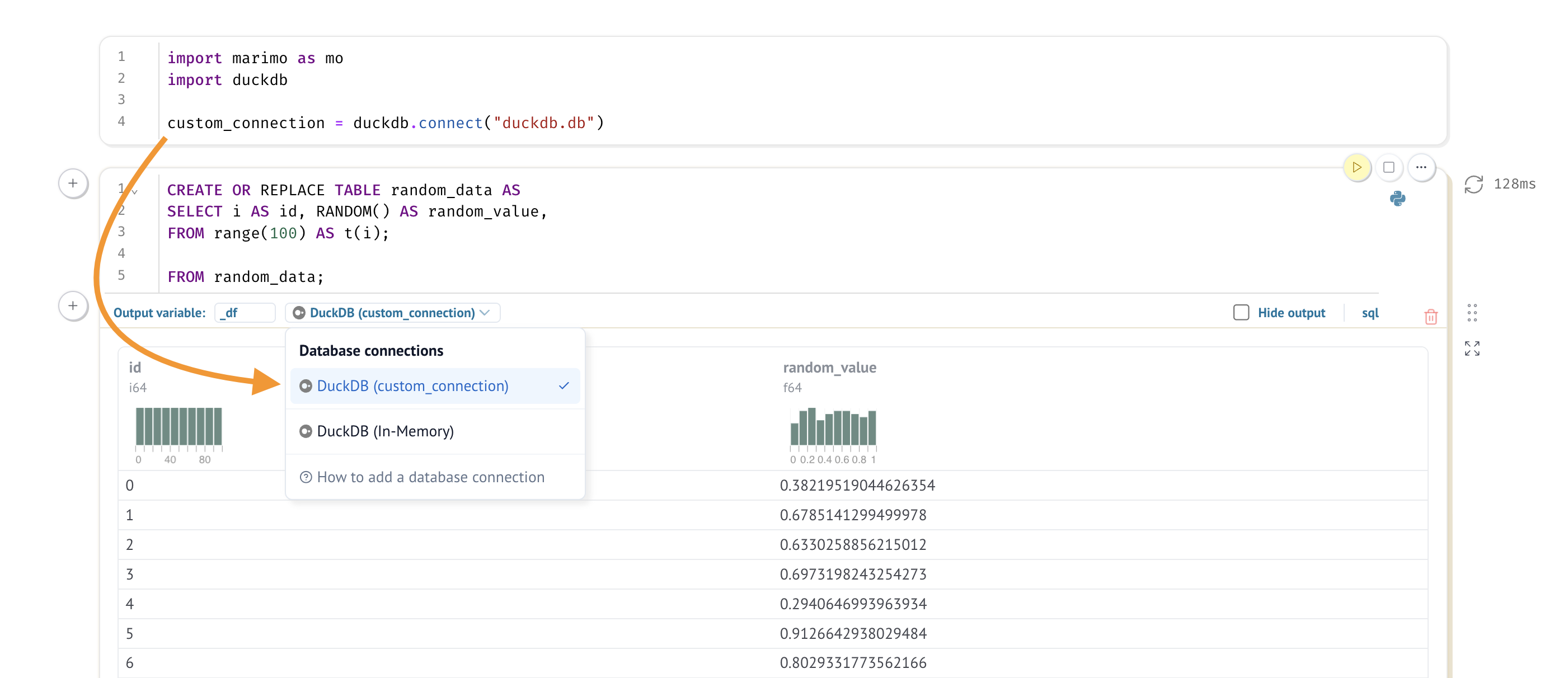Viewport: 1568px width, 678px height.
Task: Collapse the code fold chevron at line 1
Action: pyautogui.click(x=134, y=192)
